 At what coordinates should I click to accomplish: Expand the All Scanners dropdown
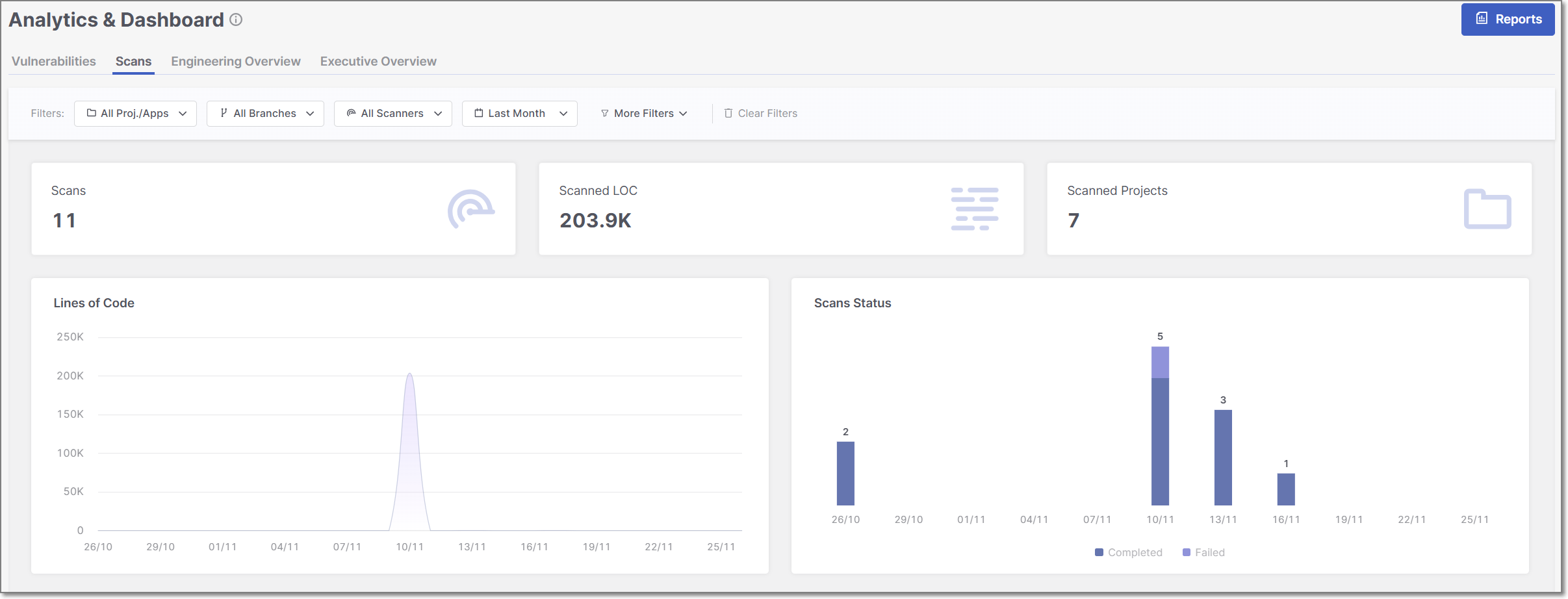(x=392, y=114)
